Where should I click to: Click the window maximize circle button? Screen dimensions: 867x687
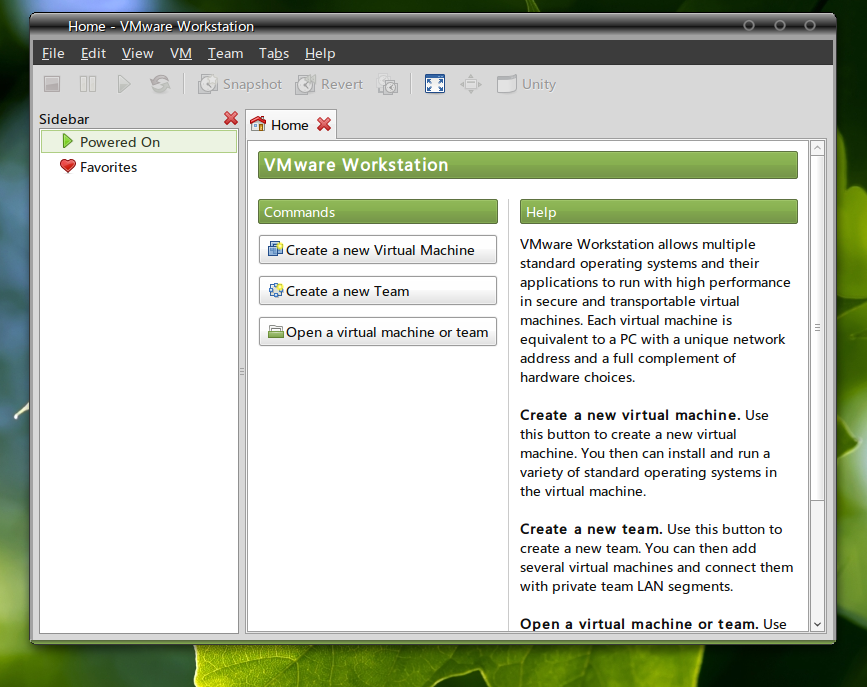(x=780, y=25)
